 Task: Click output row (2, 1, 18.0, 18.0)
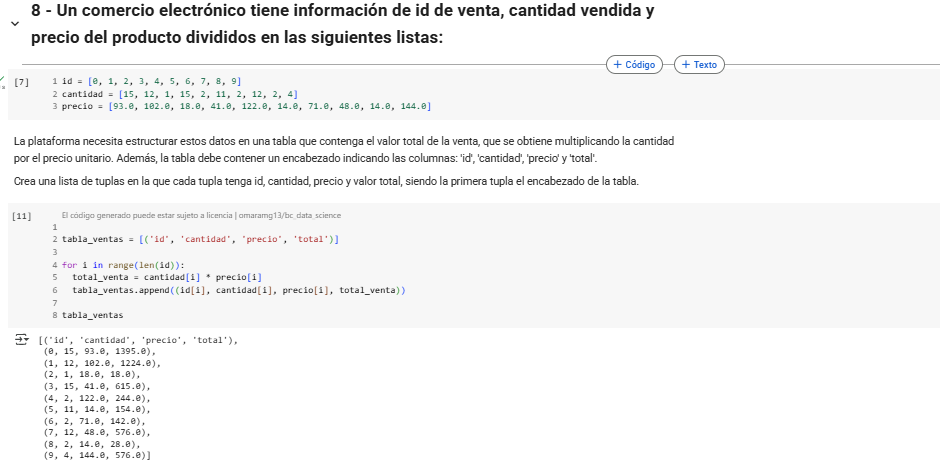click(92, 375)
